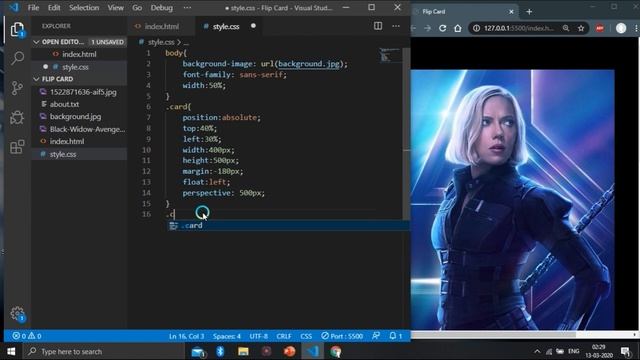
Task: Click the red ad blocker extension icon
Action: tap(600, 28)
